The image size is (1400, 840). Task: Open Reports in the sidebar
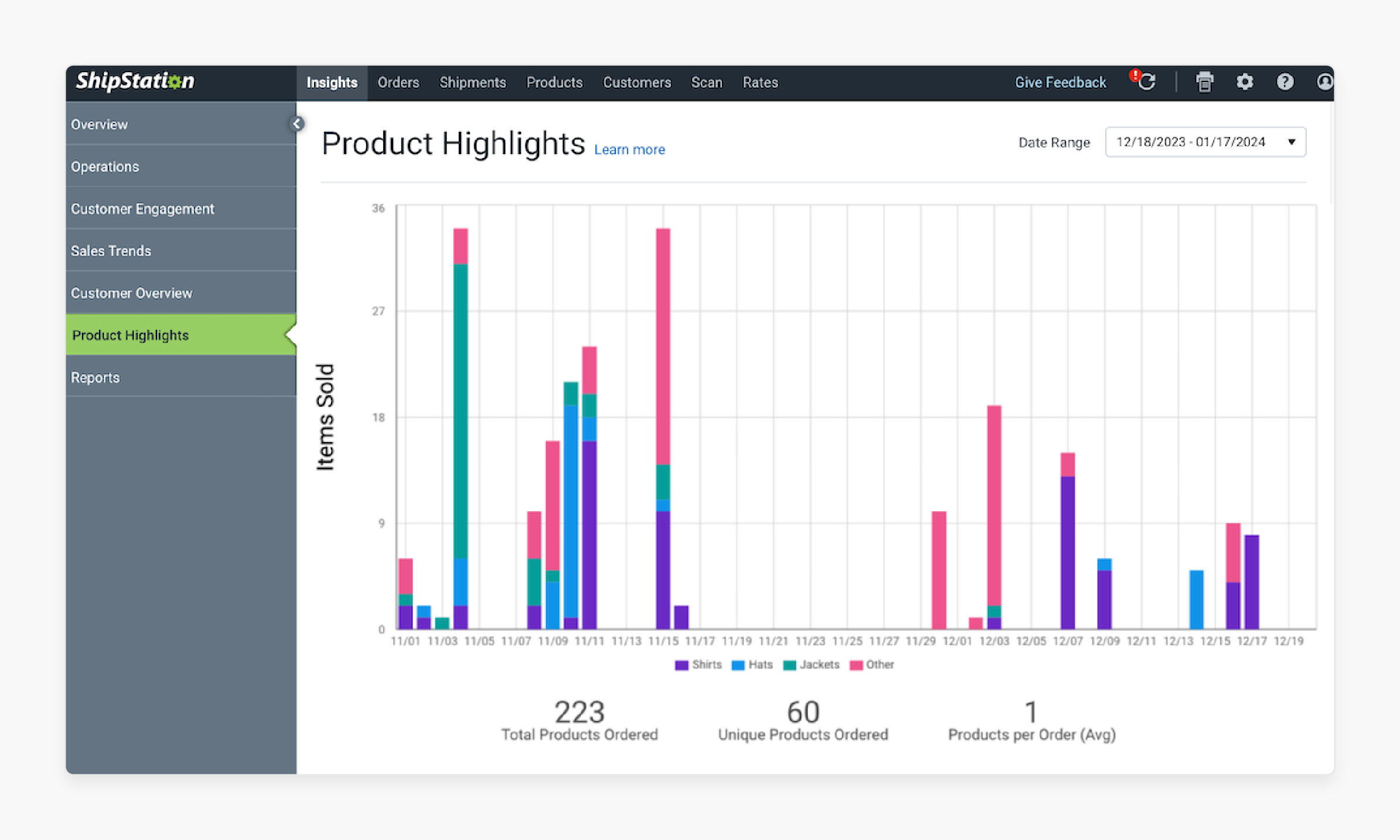click(181, 377)
